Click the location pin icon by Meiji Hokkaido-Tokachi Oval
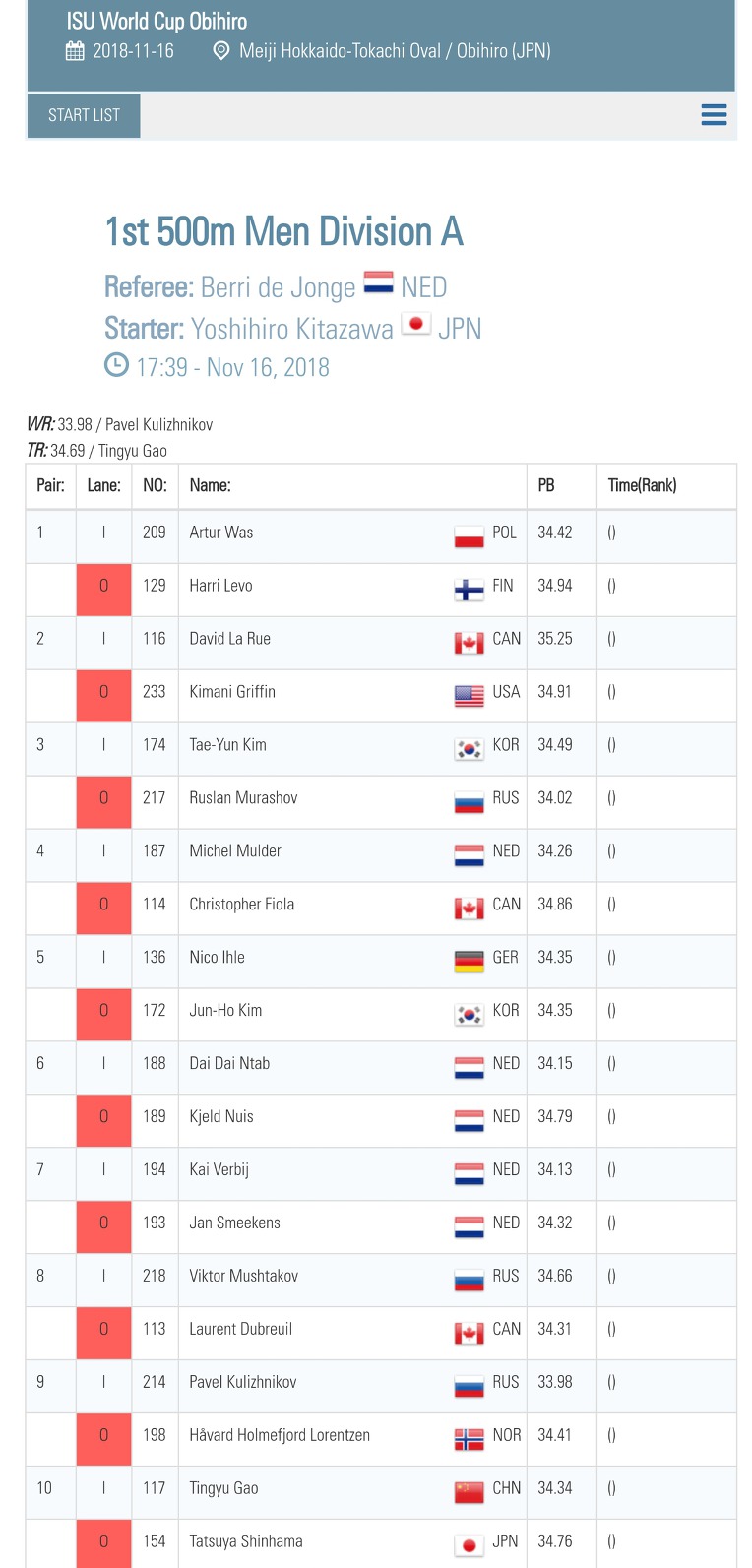Image resolution: width=752 pixels, height=1568 pixels. 221,51
